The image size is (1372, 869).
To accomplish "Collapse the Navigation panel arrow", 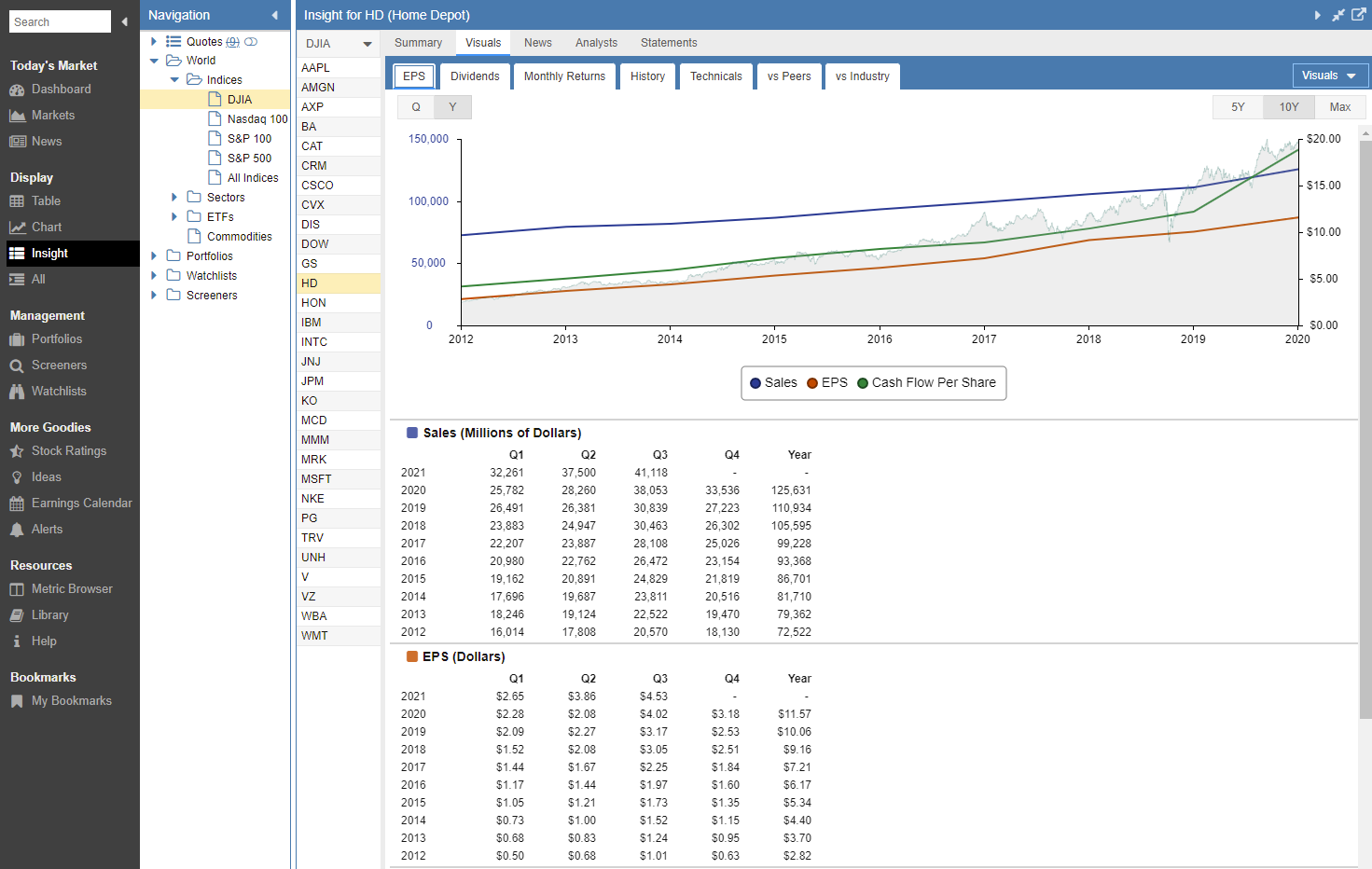I will (275, 15).
